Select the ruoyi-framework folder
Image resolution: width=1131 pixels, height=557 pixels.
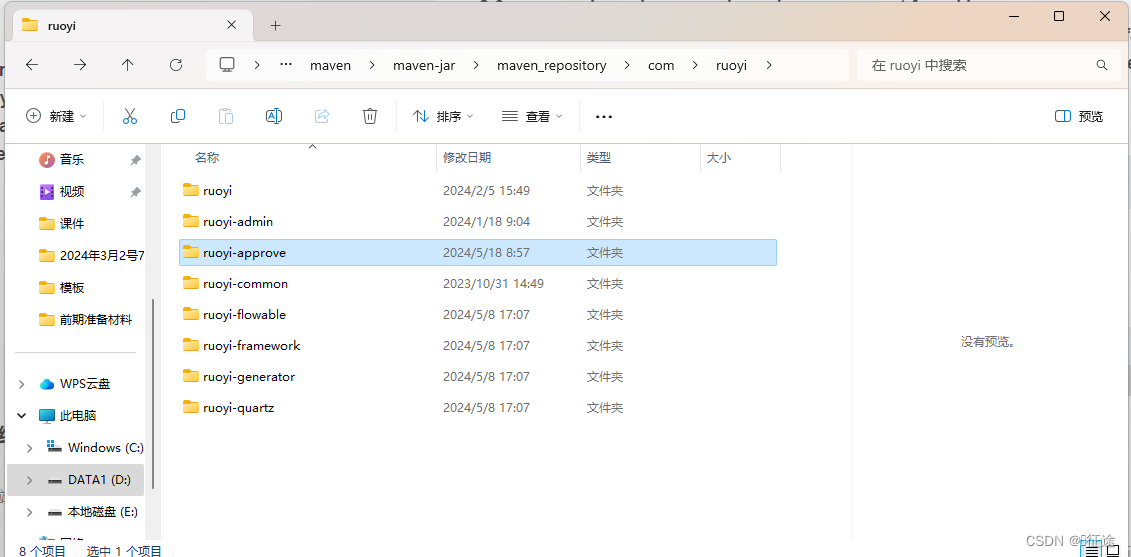click(x=478, y=346)
